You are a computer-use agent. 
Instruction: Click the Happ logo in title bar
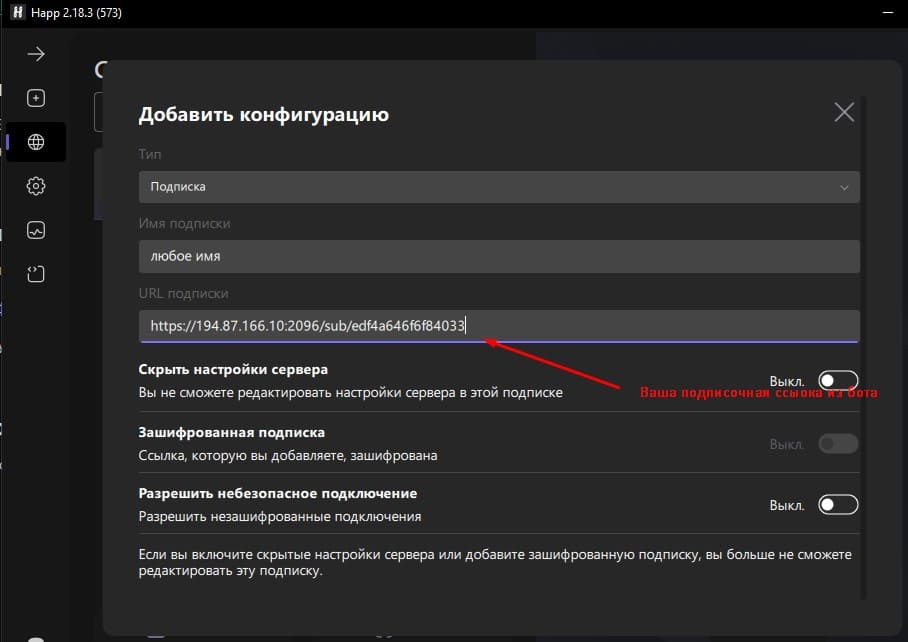(17, 12)
